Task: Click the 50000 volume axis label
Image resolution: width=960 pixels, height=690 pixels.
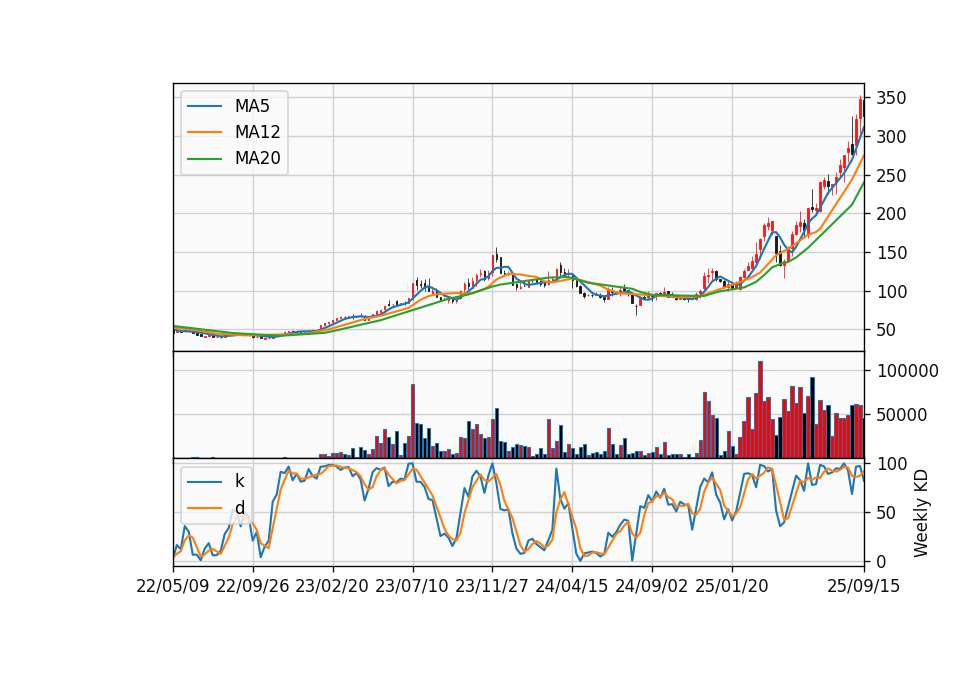Action: point(902,415)
